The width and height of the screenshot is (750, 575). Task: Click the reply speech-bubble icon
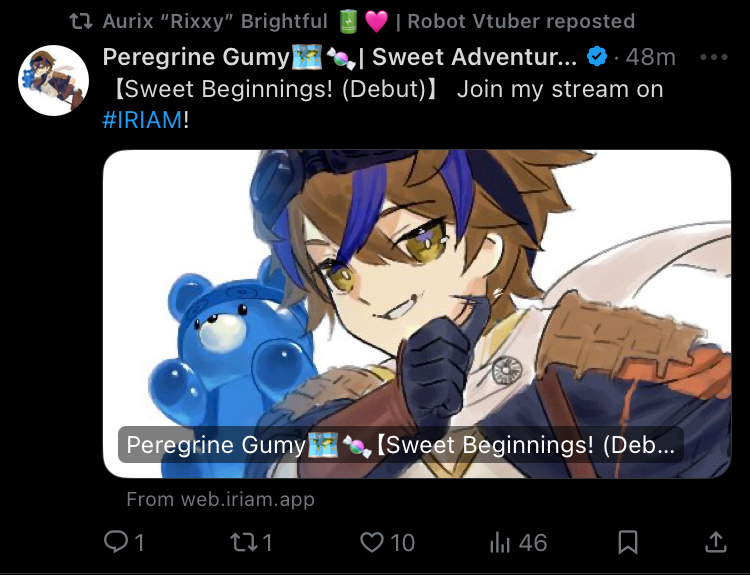(x=115, y=542)
